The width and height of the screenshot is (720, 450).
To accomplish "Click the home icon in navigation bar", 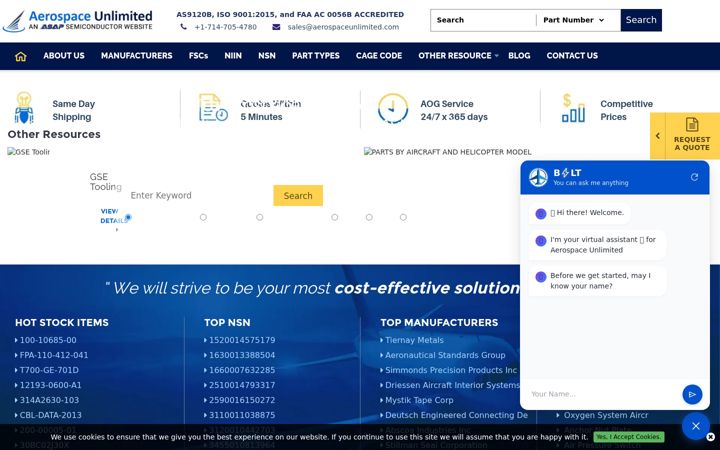I will (x=21, y=56).
